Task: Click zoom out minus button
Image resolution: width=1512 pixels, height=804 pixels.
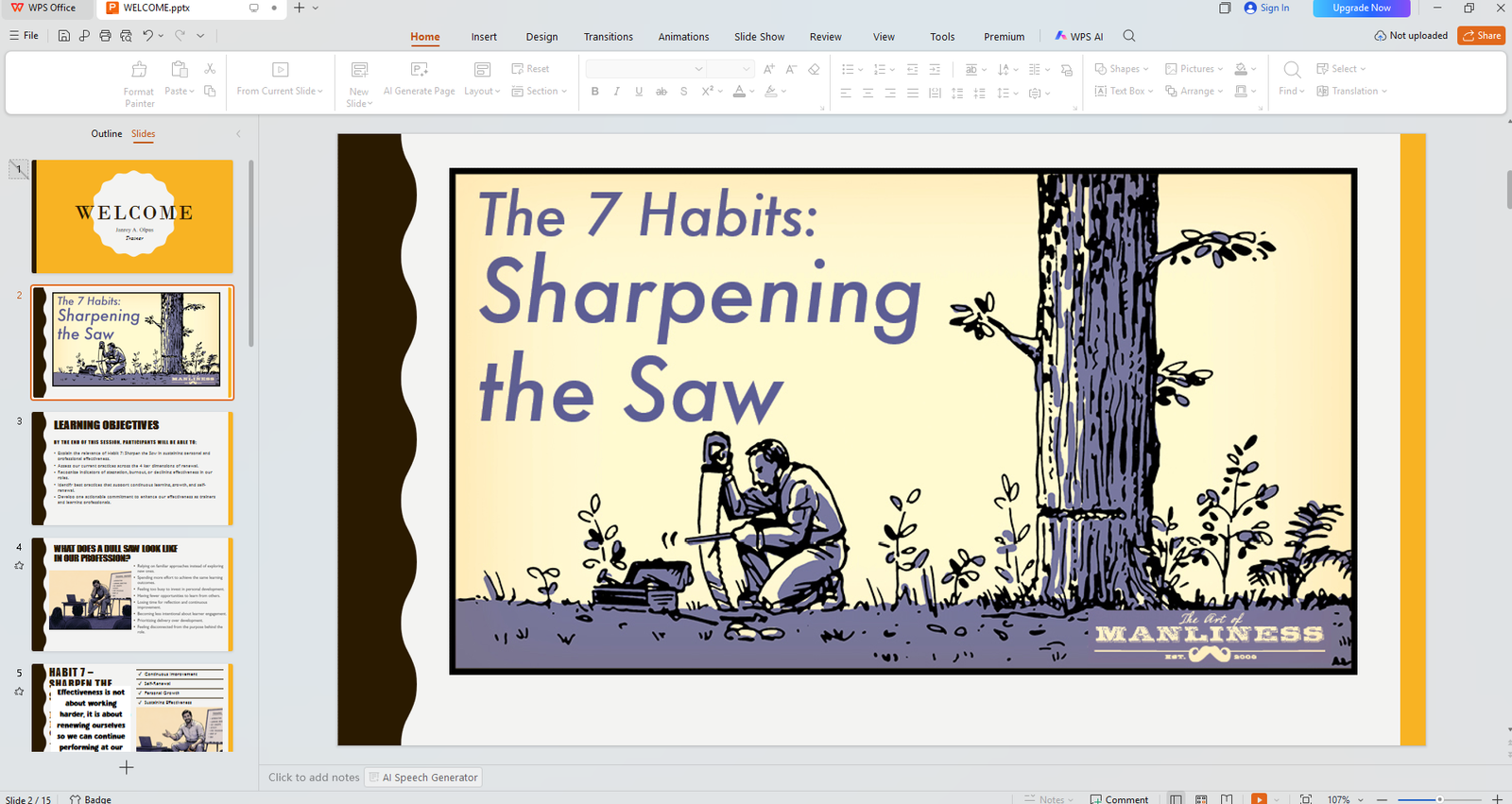Action: (1382, 799)
